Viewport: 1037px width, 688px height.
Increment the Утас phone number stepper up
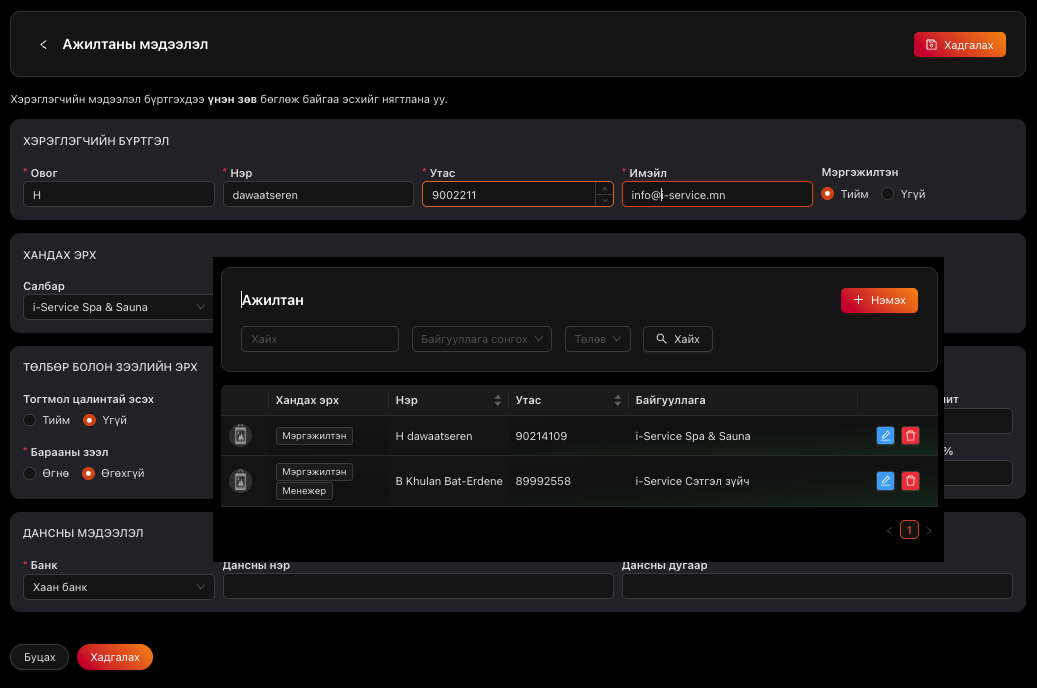click(x=603, y=188)
